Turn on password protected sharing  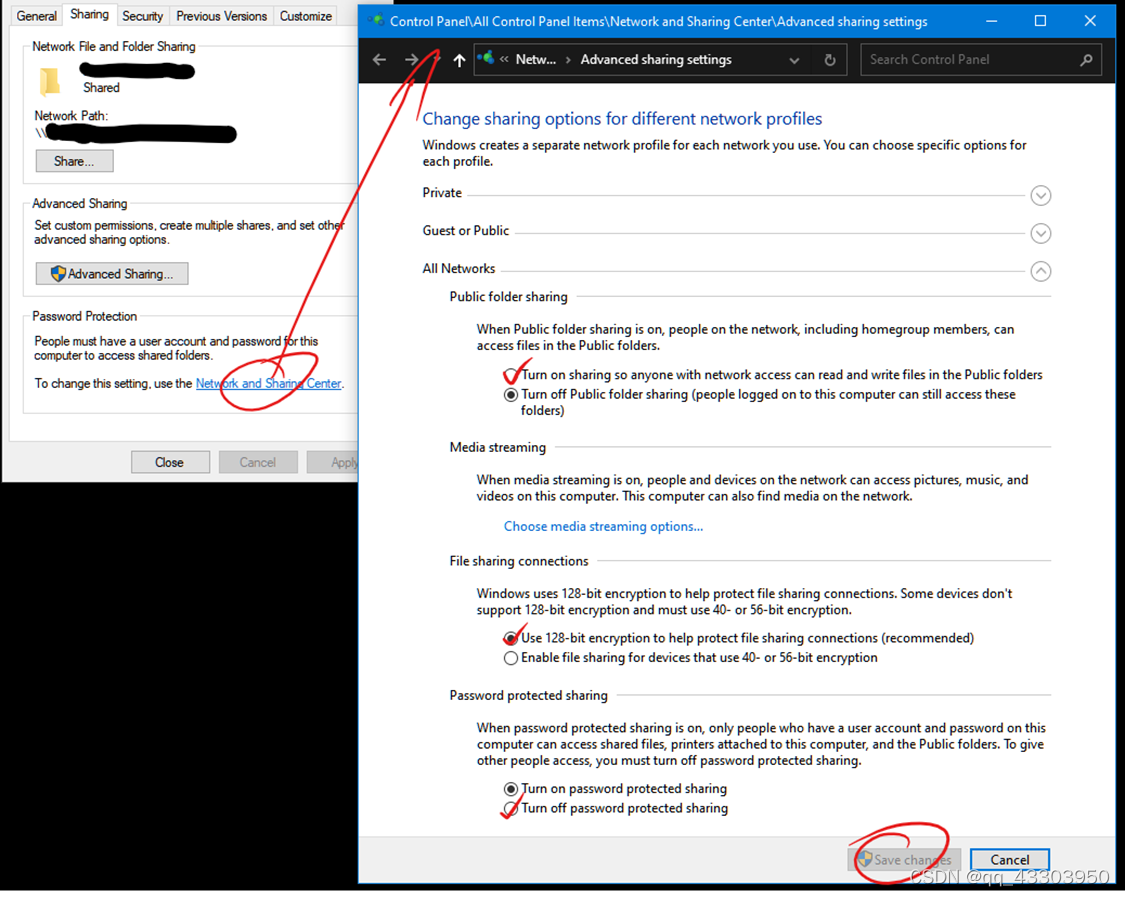(x=511, y=789)
